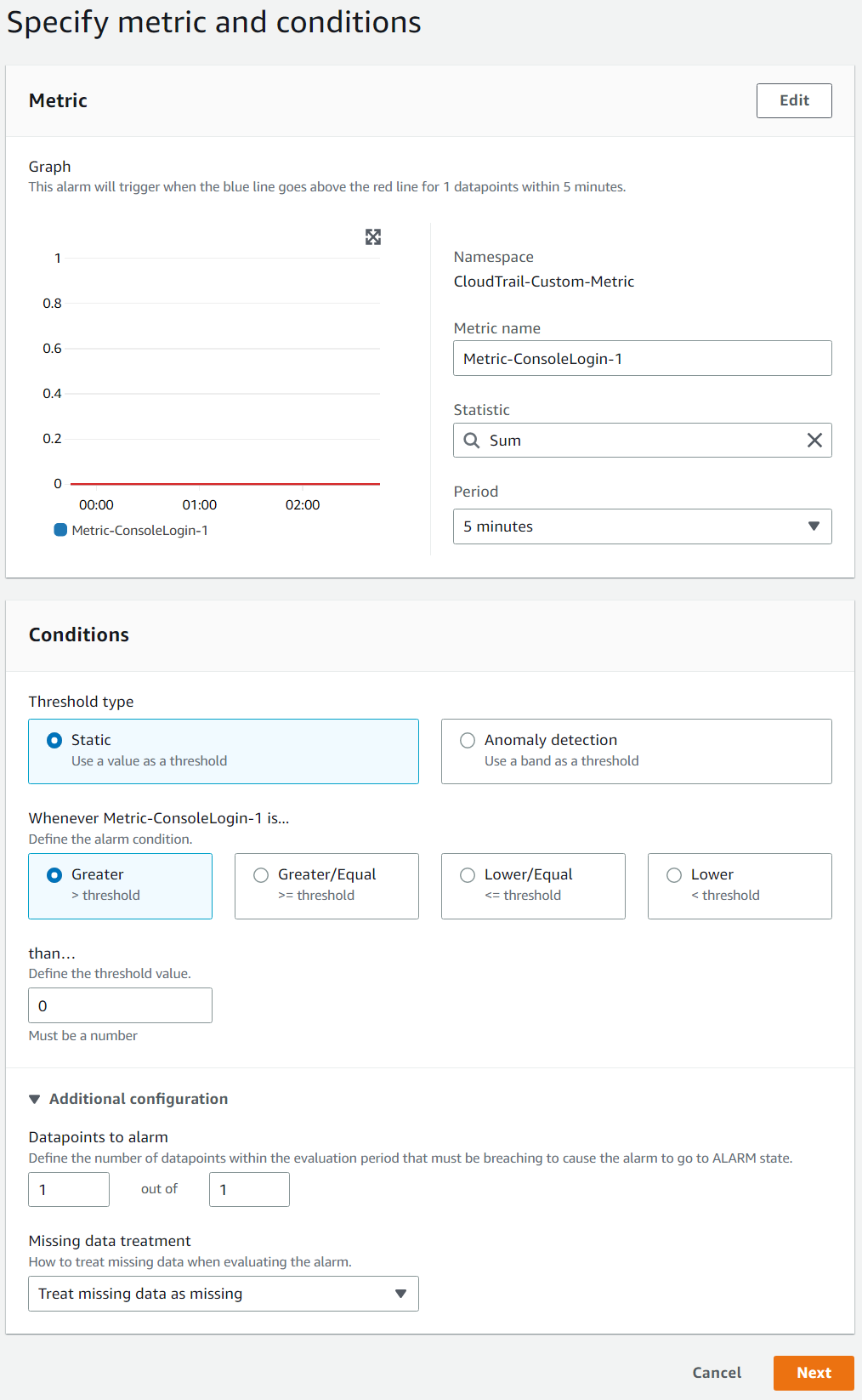Clear the Sum statistic with X icon

[814, 441]
